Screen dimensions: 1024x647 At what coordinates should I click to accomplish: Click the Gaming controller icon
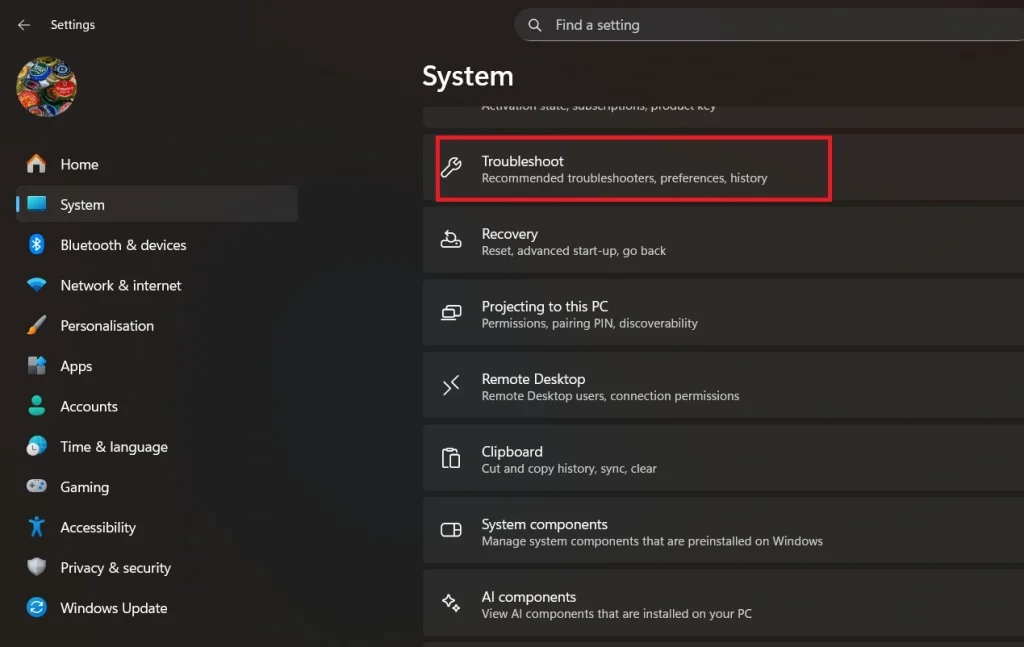pos(37,487)
